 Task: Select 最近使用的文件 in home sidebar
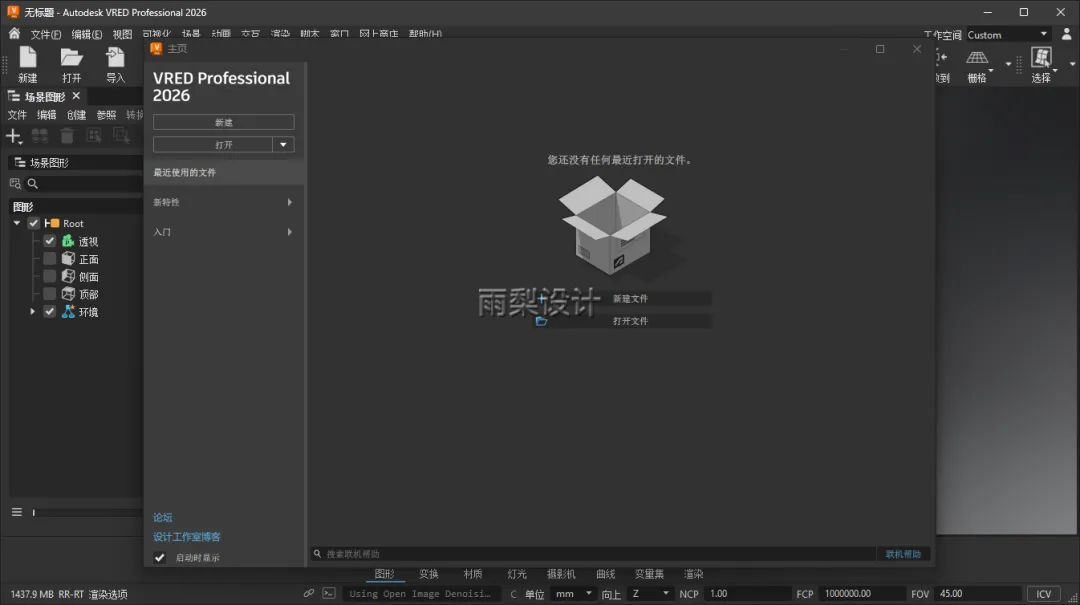pos(225,172)
